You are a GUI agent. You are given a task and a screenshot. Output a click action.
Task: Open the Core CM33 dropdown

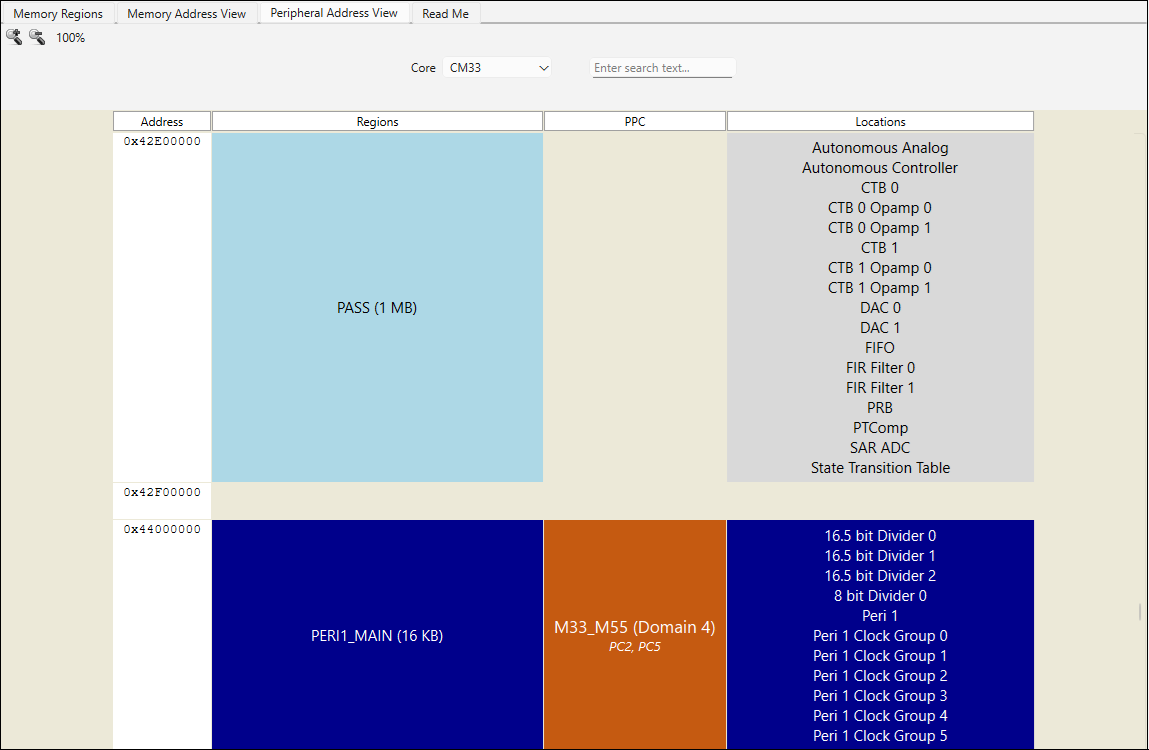[498, 68]
